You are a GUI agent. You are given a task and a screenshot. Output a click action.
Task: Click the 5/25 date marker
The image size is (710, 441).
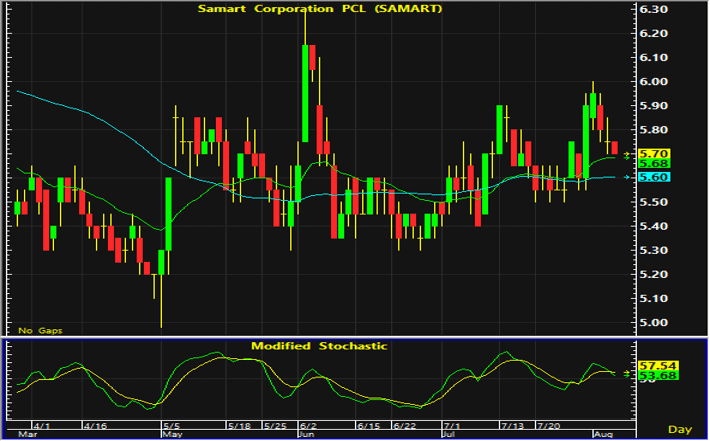coord(275,426)
